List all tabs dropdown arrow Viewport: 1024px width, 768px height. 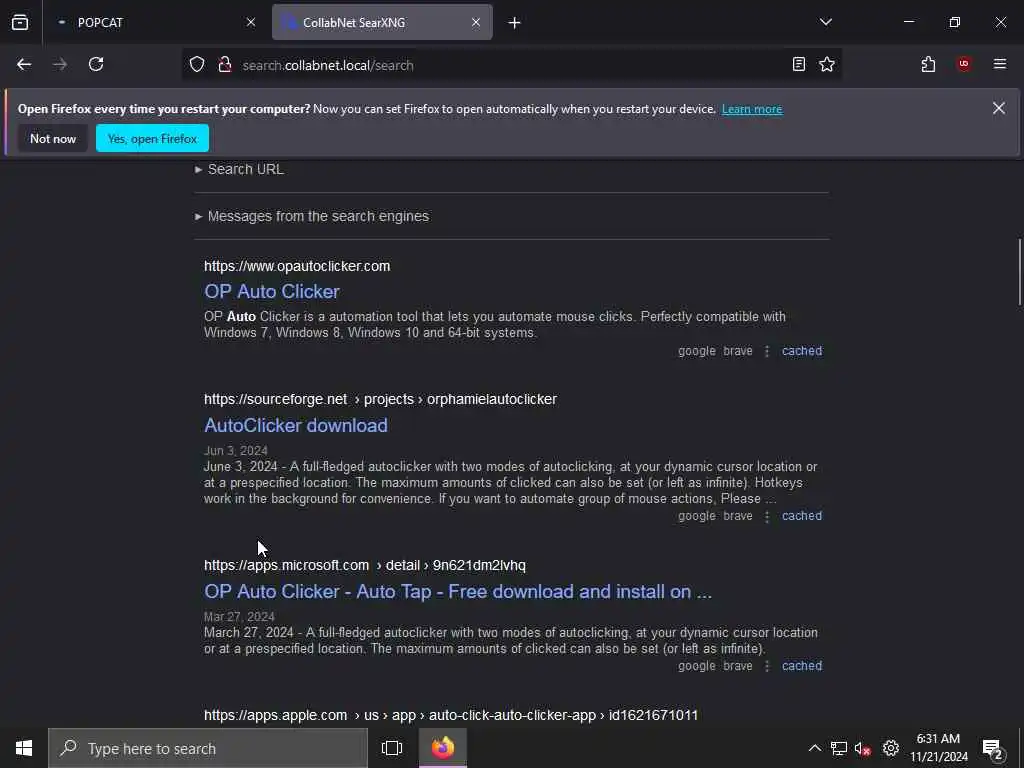[x=825, y=22]
